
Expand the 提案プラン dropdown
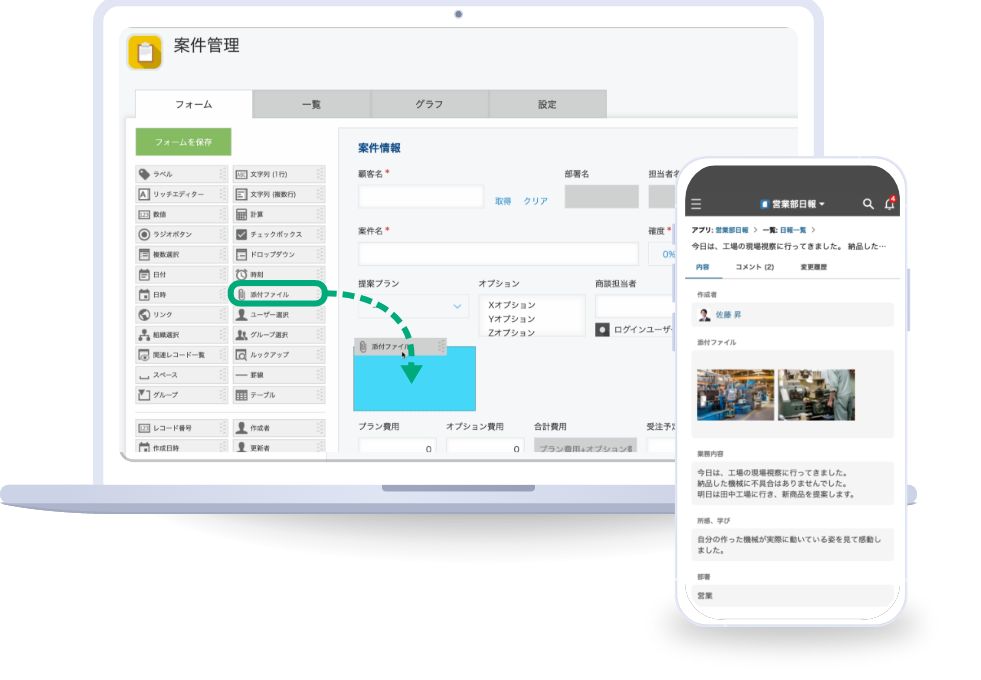[x=457, y=306]
